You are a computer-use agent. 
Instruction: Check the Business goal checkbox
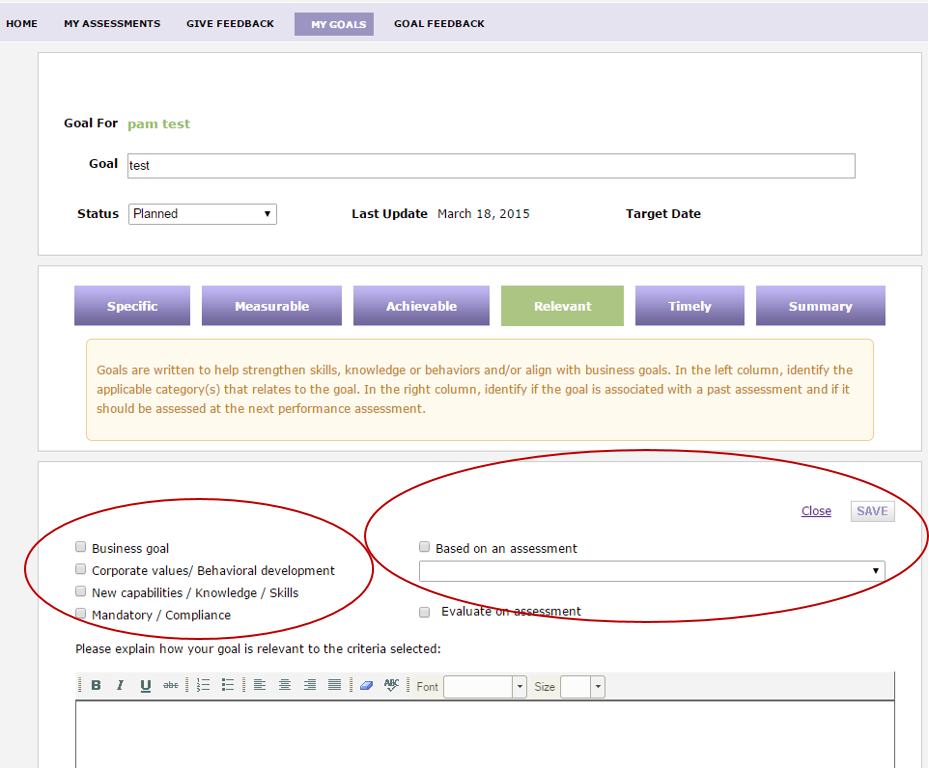coord(81,547)
